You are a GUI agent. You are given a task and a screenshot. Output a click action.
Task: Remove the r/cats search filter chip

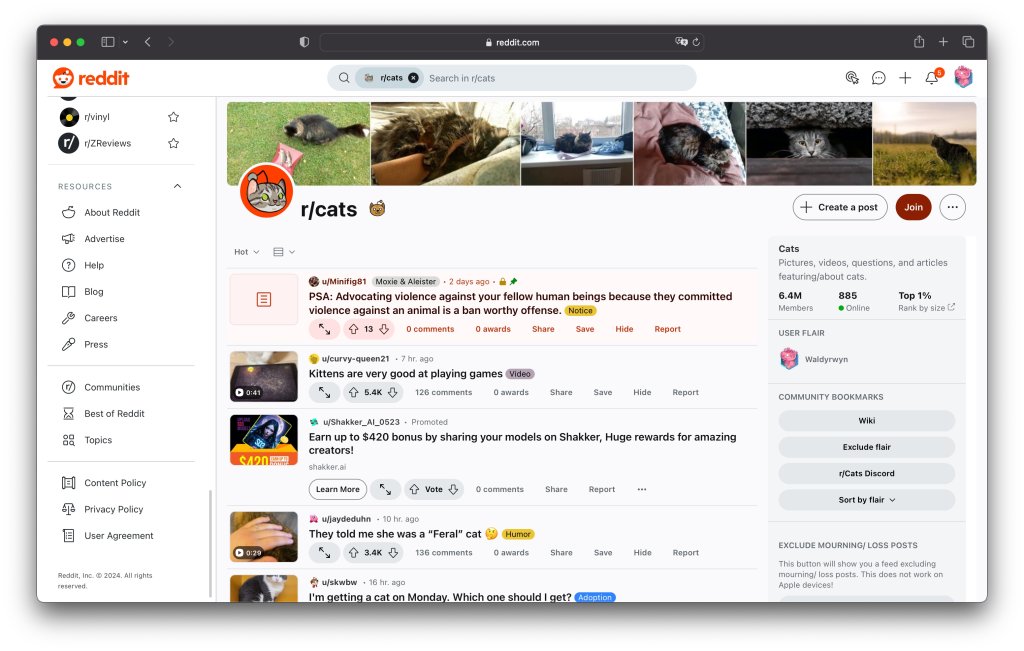[x=413, y=78]
